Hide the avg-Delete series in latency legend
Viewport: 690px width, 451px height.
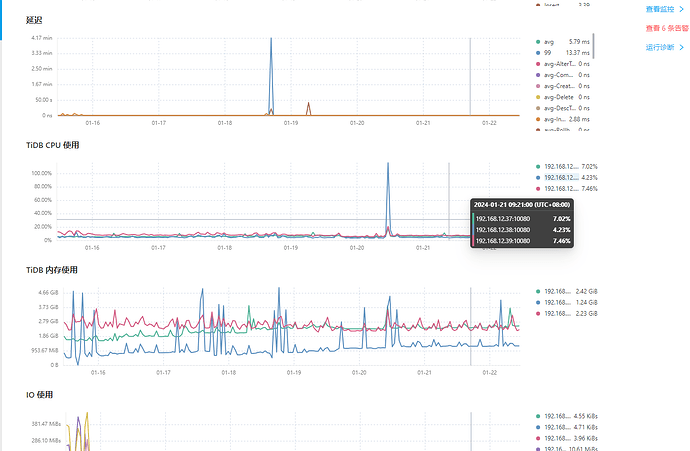(x=560, y=96)
